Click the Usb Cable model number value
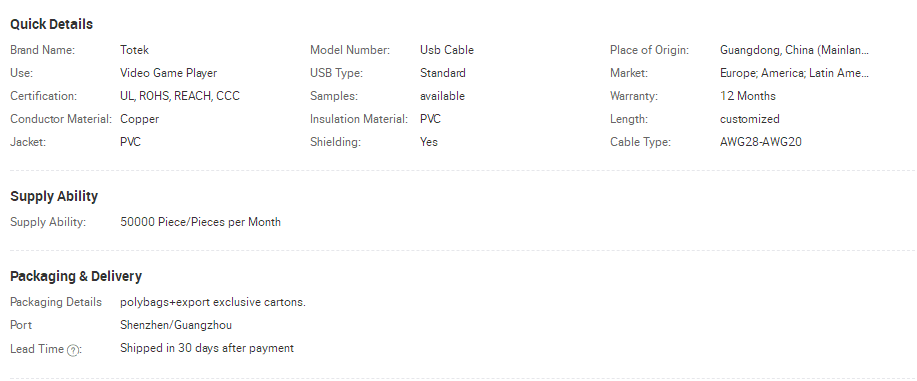The image size is (917, 381). coord(447,50)
